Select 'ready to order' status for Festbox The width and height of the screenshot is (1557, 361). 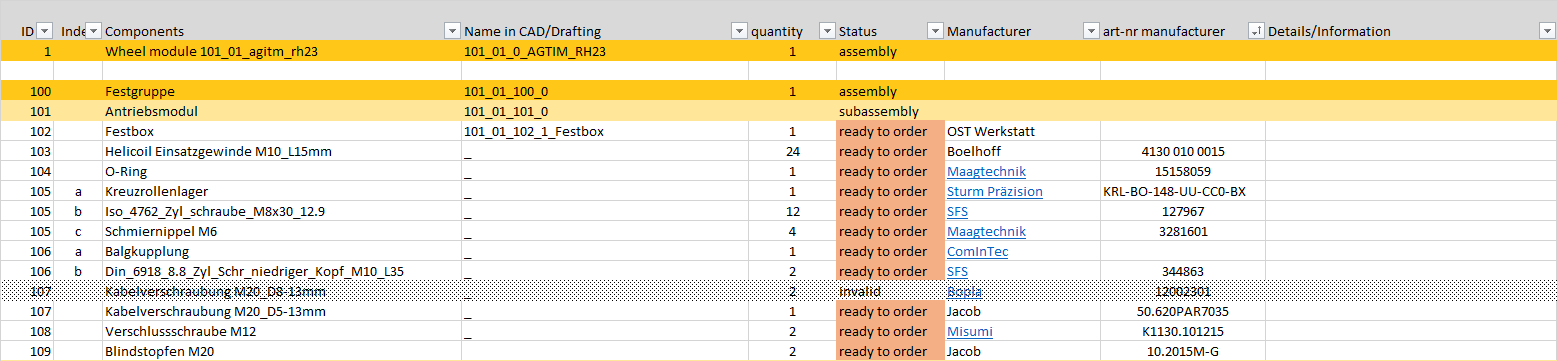click(x=890, y=131)
